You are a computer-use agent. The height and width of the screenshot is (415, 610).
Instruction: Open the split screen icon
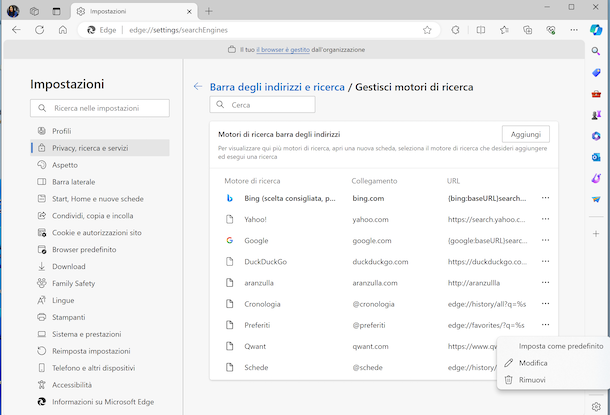[x=481, y=30]
